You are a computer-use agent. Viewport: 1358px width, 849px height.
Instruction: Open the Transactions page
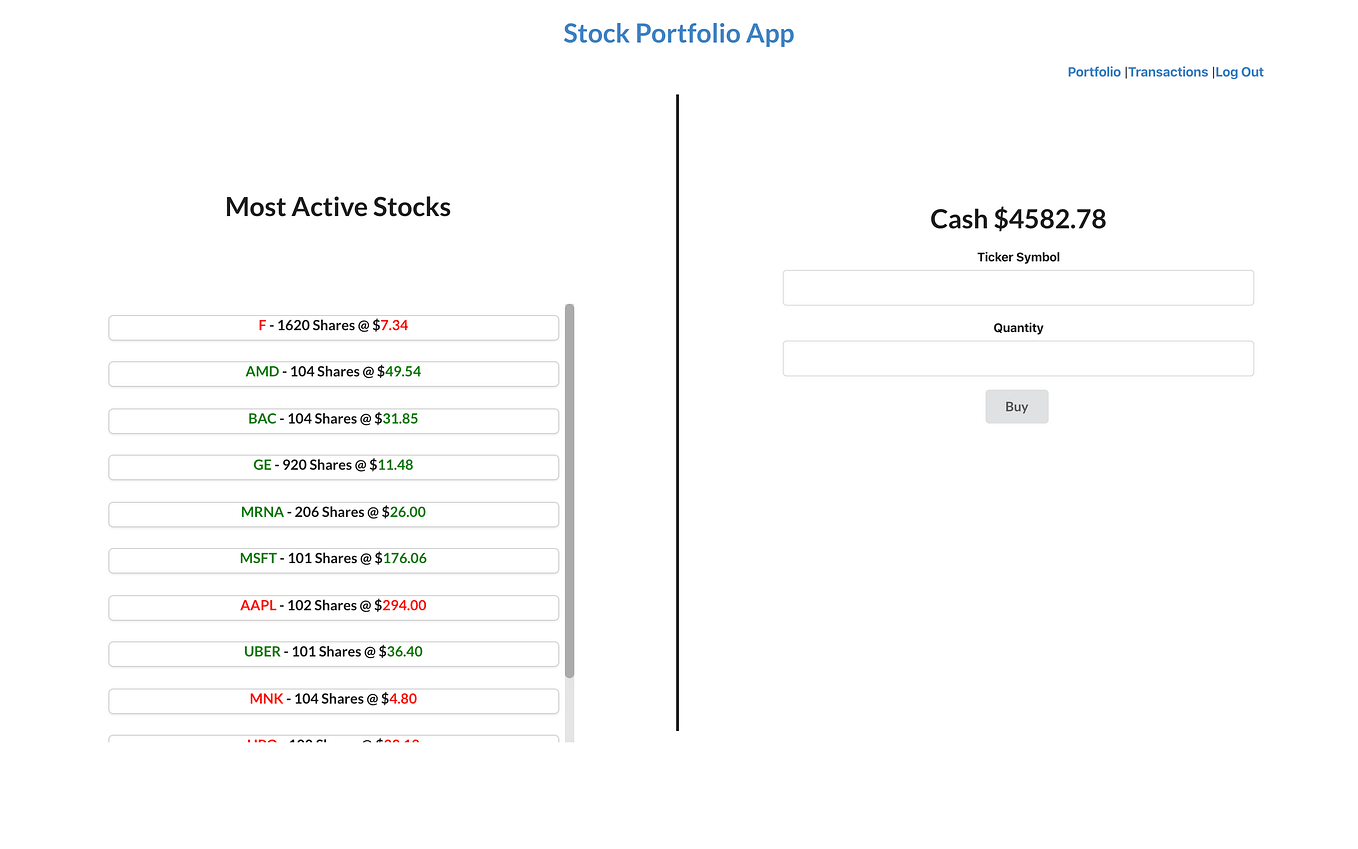coord(1168,72)
